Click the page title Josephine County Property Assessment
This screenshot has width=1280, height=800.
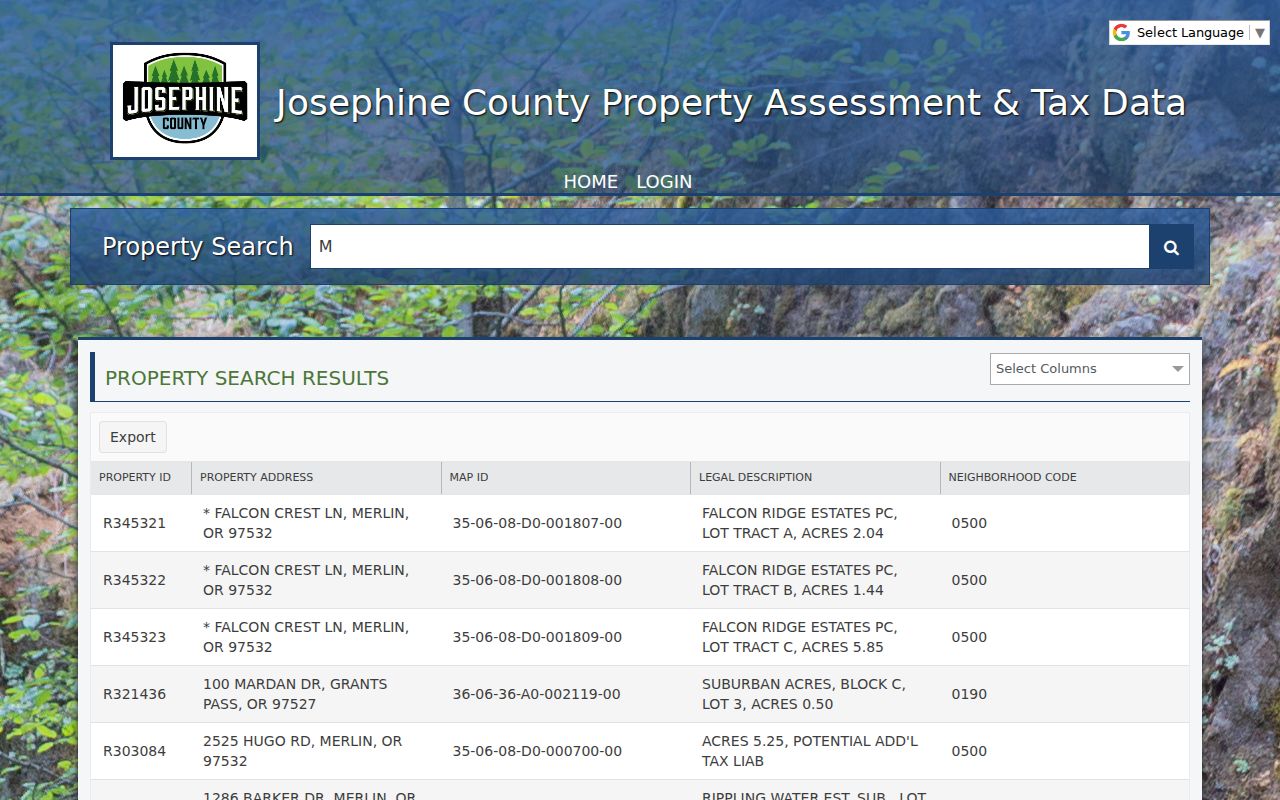[730, 103]
